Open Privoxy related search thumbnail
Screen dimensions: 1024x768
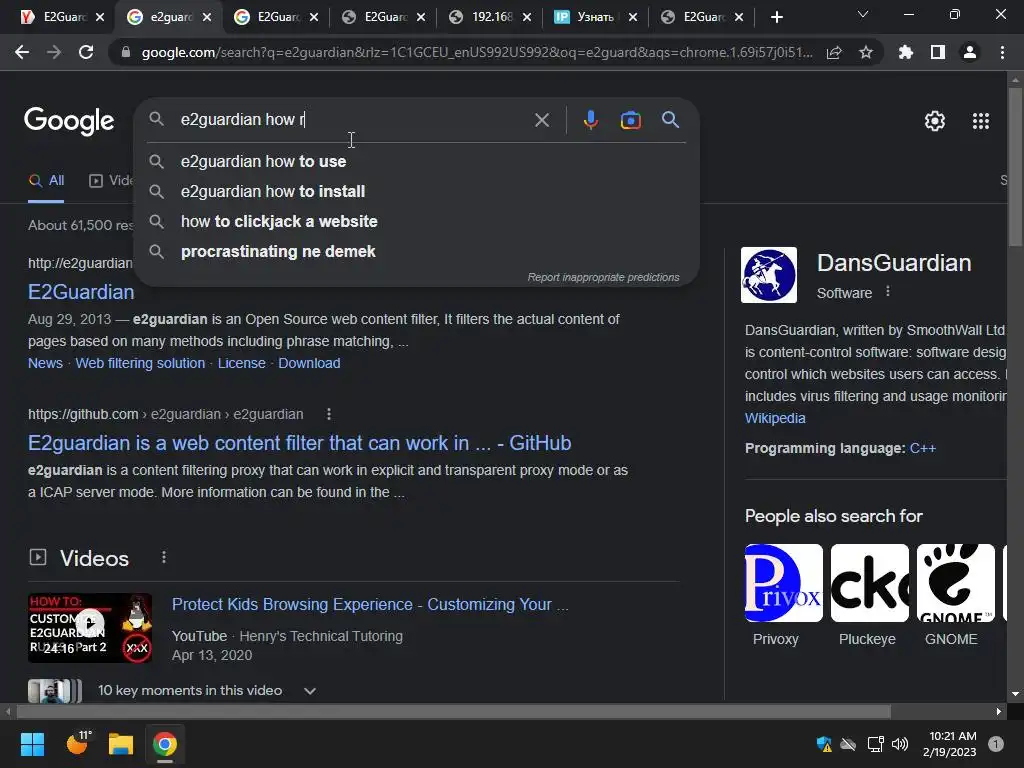[784, 583]
